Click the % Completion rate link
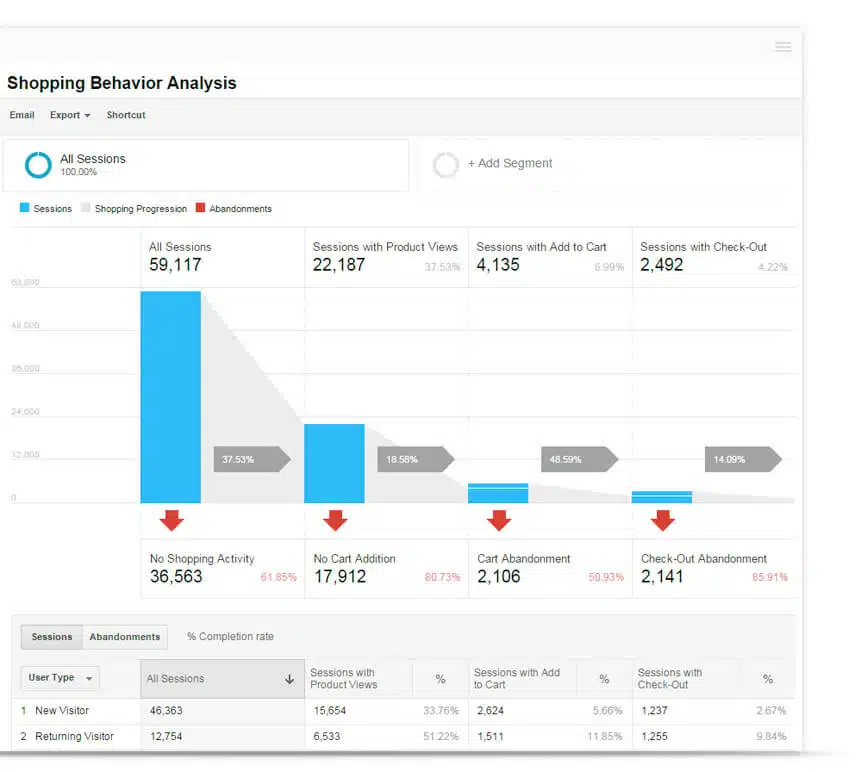 230,637
